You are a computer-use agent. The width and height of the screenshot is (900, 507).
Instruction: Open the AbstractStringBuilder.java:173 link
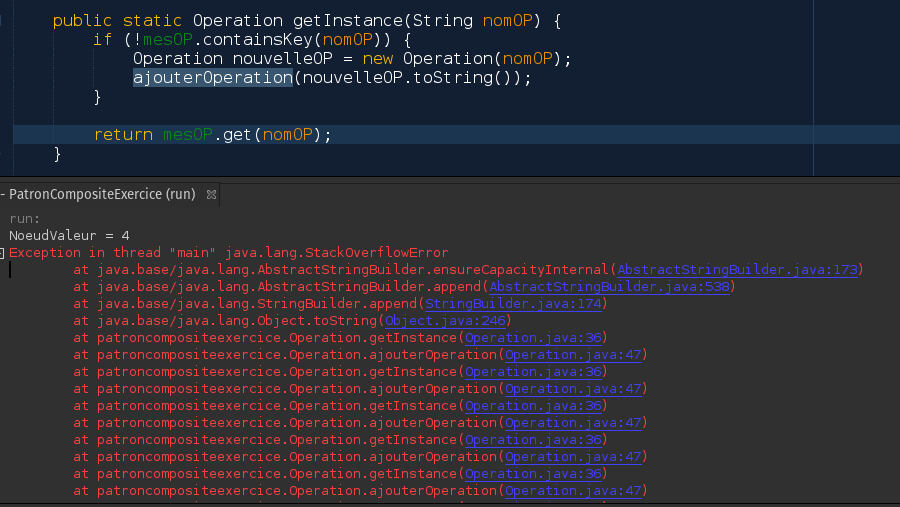click(x=739, y=270)
